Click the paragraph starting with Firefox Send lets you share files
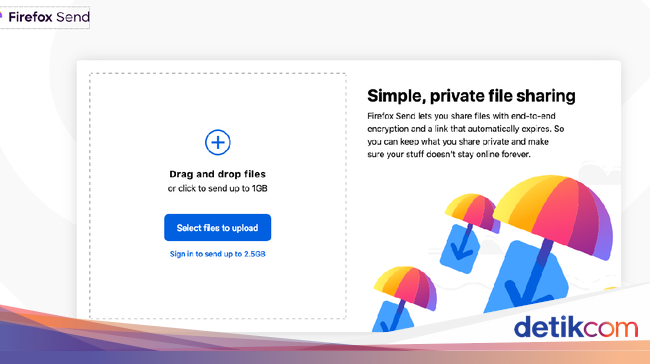Viewport: 650px width, 364px height. pos(466,135)
